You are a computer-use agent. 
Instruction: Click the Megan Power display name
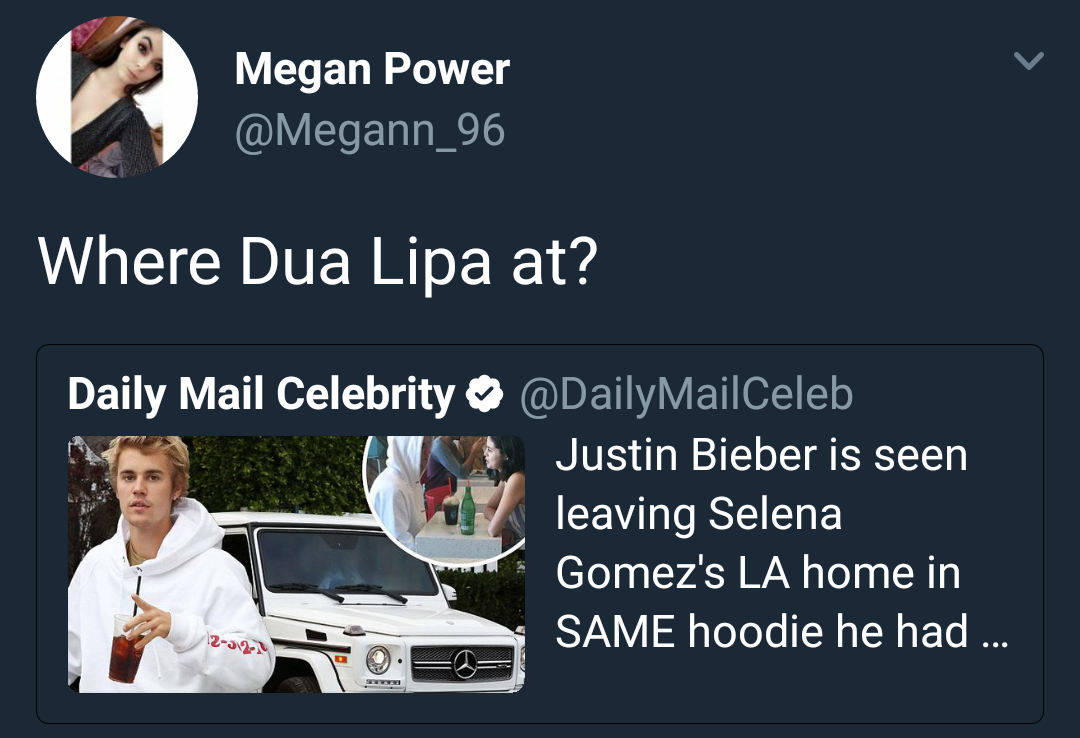pos(372,69)
